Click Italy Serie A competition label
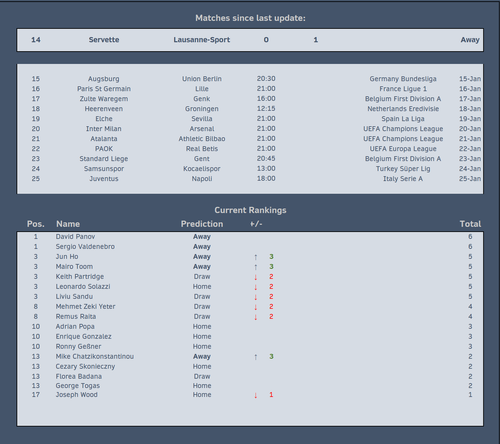This screenshot has height=444, width=500. [403, 179]
